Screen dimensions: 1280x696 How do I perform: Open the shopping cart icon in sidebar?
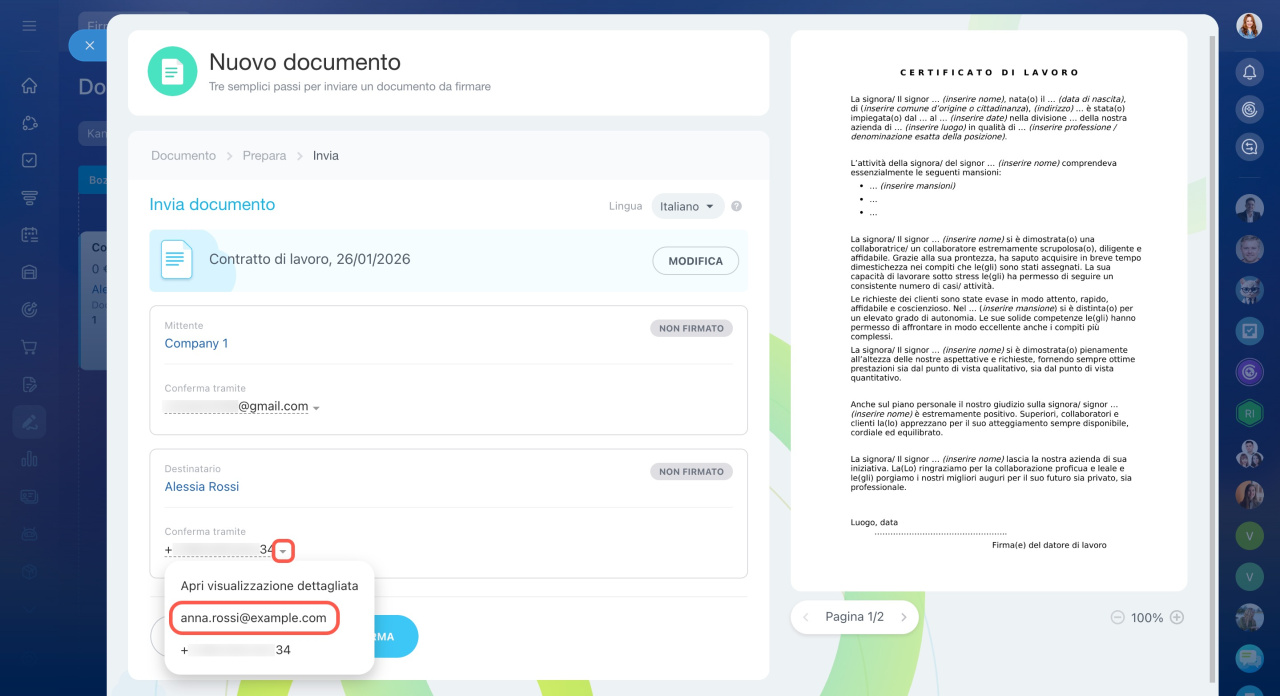[x=30, y=348]
